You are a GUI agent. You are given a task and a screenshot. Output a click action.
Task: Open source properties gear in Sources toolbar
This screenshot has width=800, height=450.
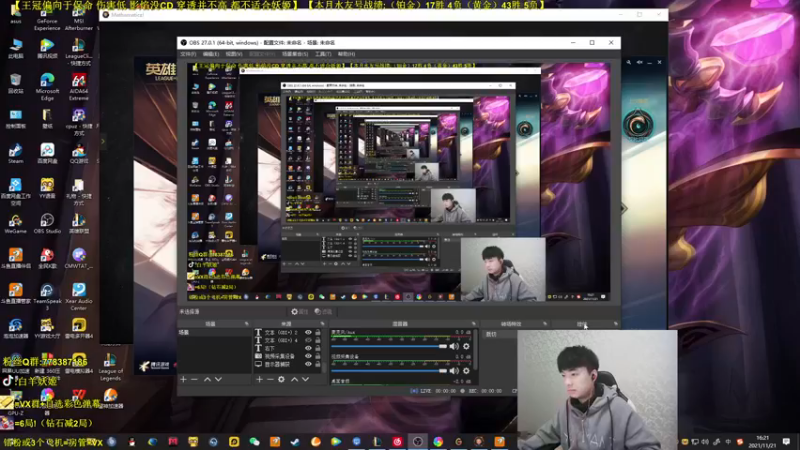[281, 379]
